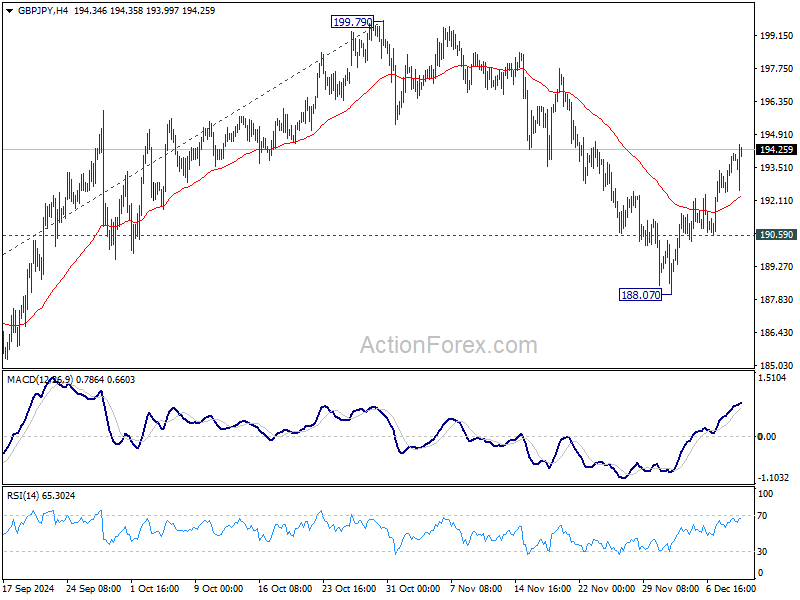The height and width of the screenshot is (600, 800).
Task: Select the 29 Nov 08:00 time label
Action: [670, 589]
